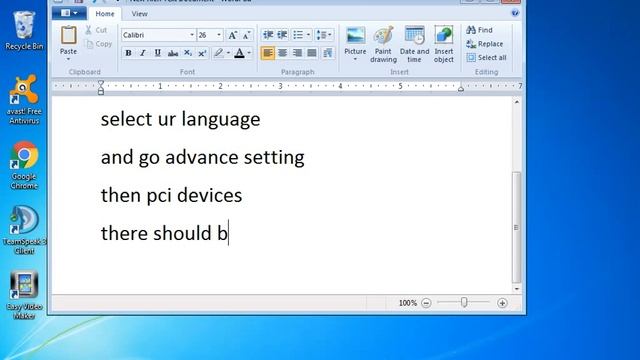Grow the font size
The image size is (640, 360).
click(232, 35)
